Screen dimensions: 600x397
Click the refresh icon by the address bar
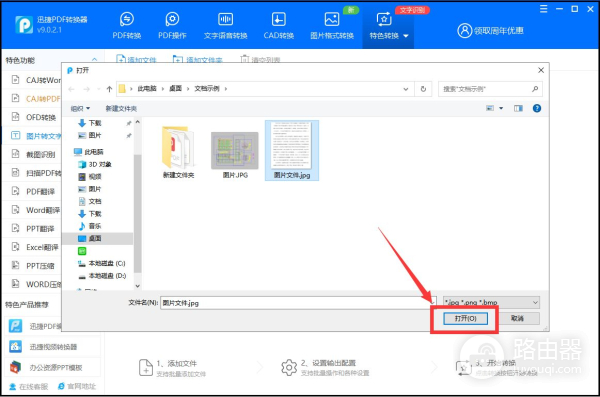click(x=423, y=89)
